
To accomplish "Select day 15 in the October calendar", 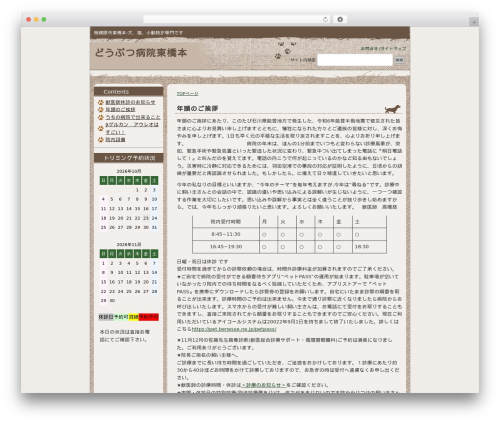I will coord(137,209).
